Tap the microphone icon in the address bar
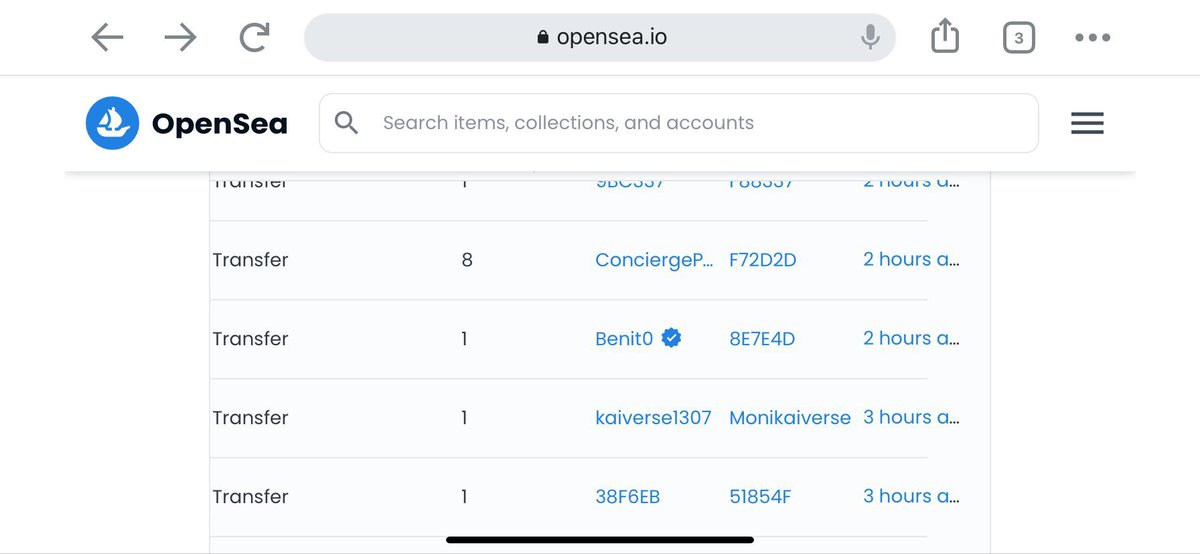Viewport: 1200px width, 554px height. [870, 37]
